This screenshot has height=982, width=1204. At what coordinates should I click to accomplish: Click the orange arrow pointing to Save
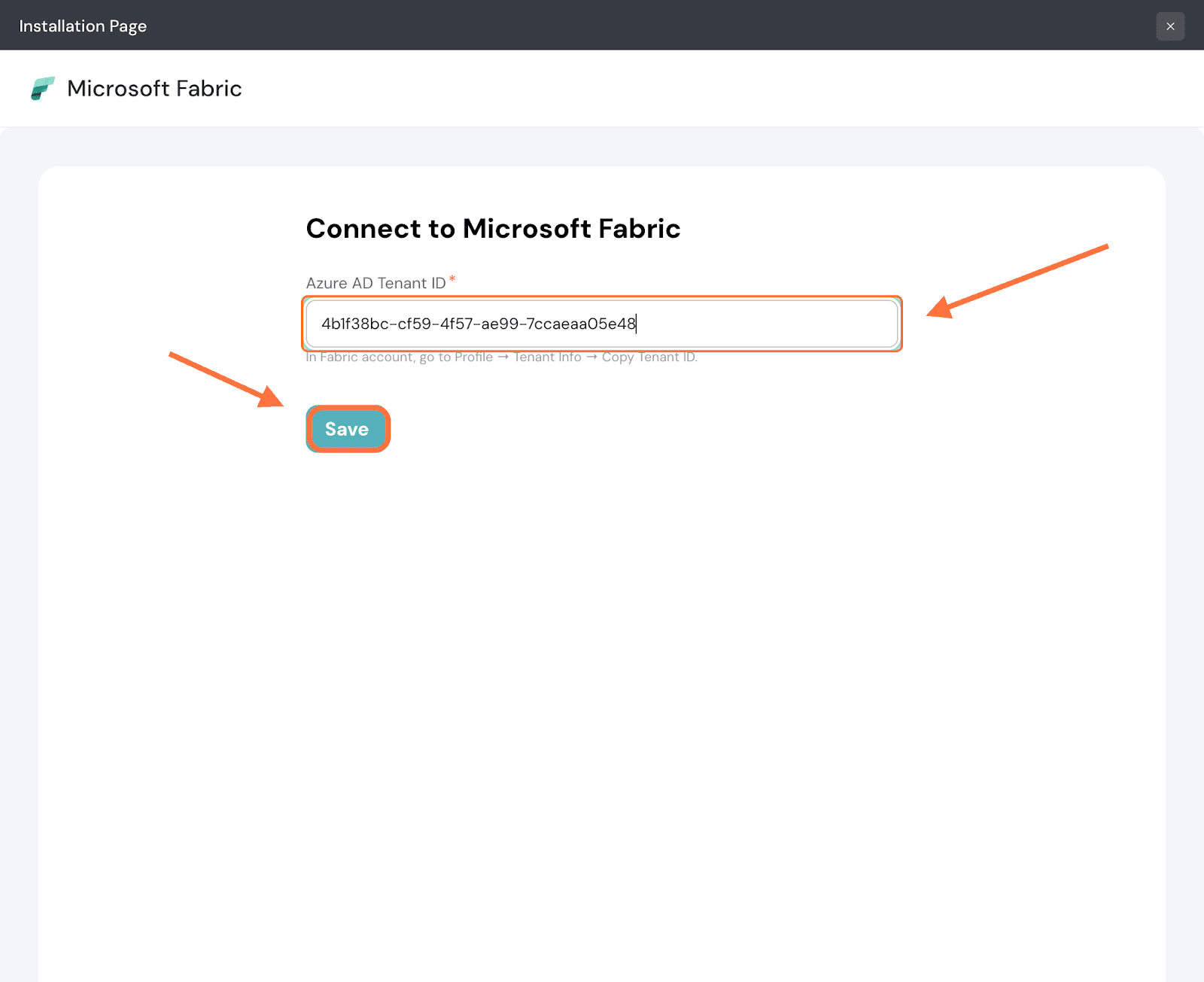coord(226,380)
